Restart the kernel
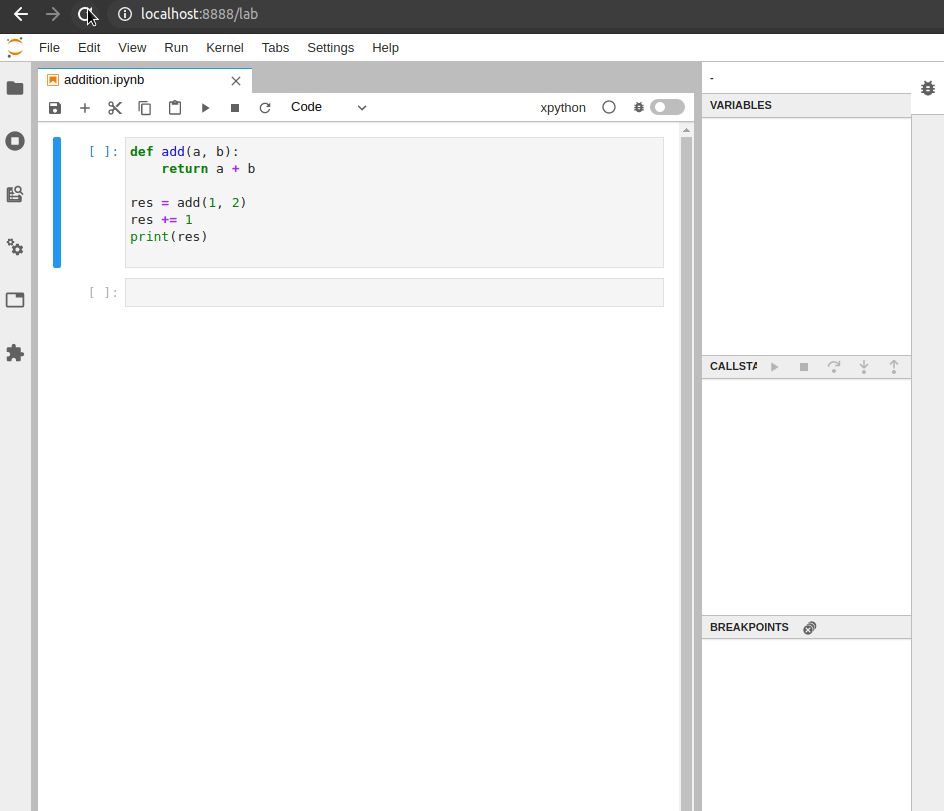944x811 pixels. [x=265, y=107]
